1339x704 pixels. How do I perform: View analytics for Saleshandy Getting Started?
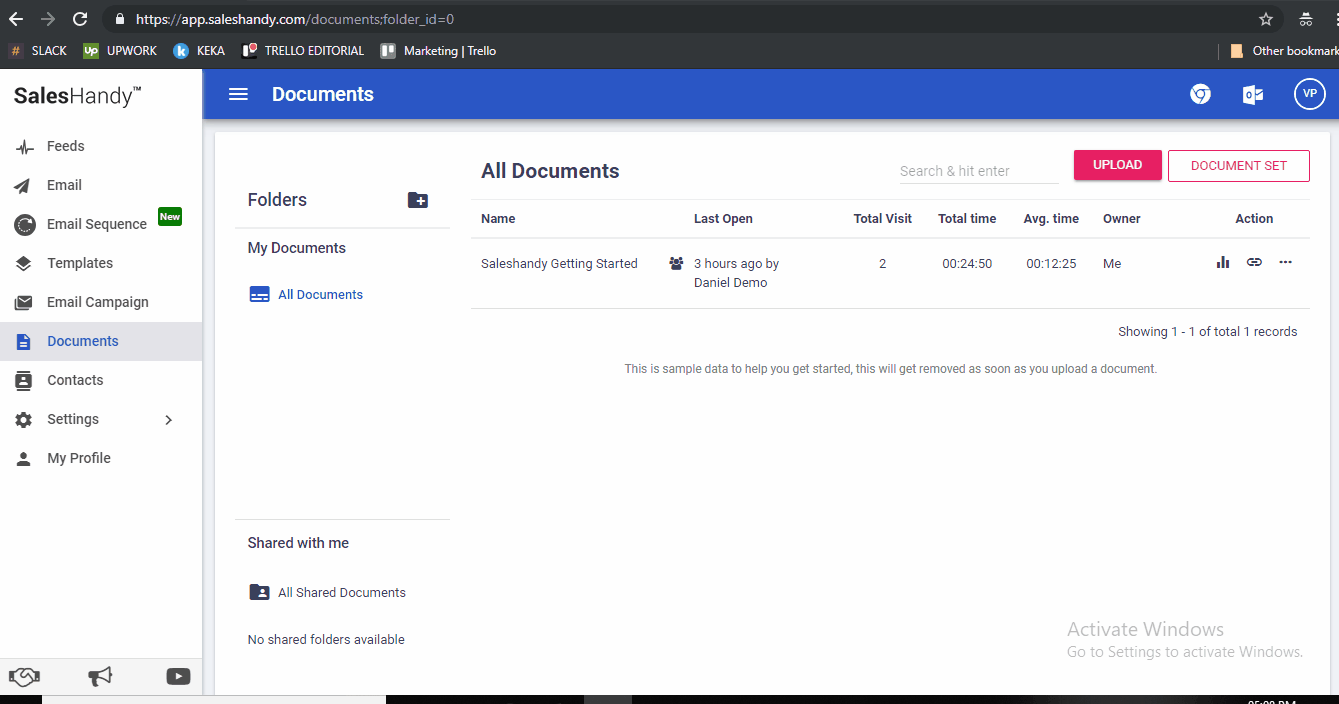(x=1223, y=262)
